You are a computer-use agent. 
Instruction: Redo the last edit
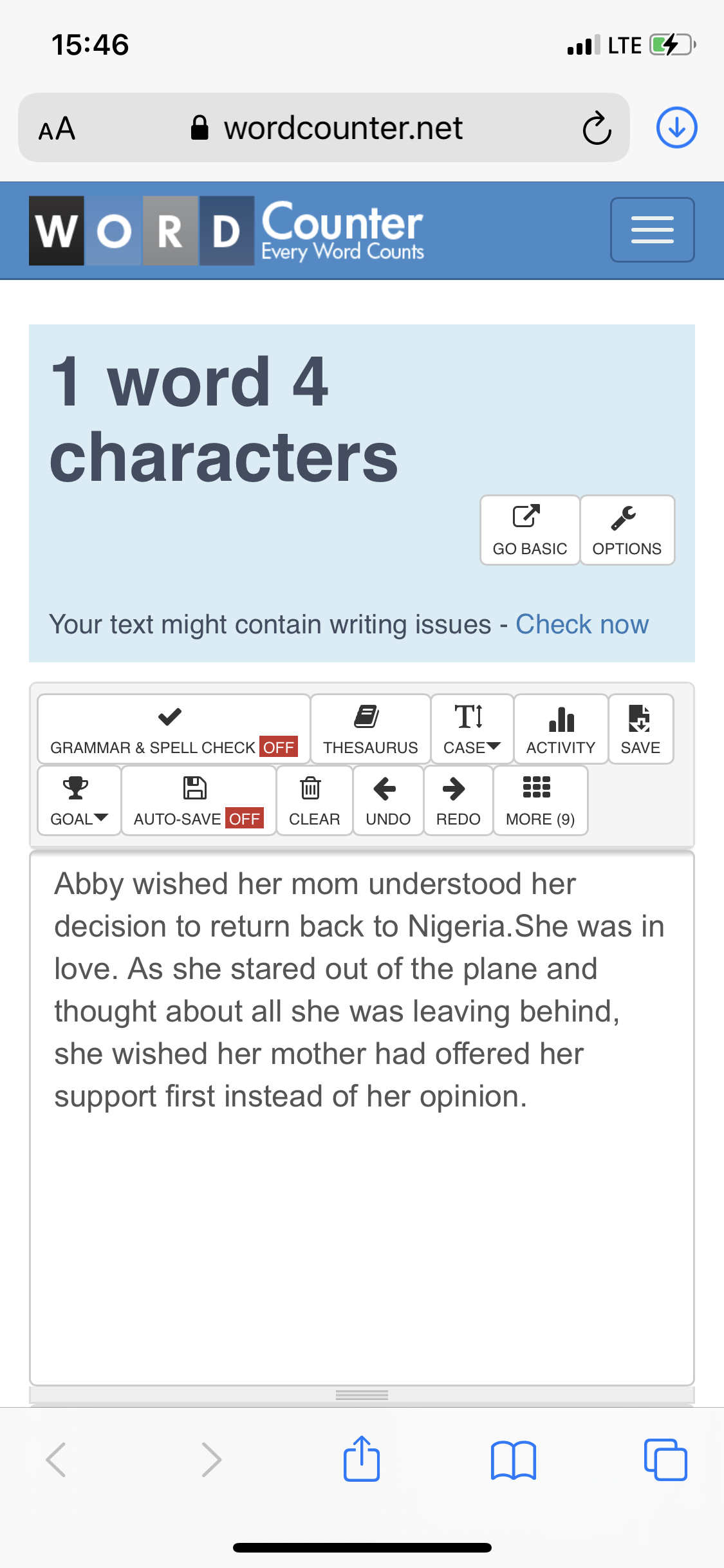[x=458, y=801]
